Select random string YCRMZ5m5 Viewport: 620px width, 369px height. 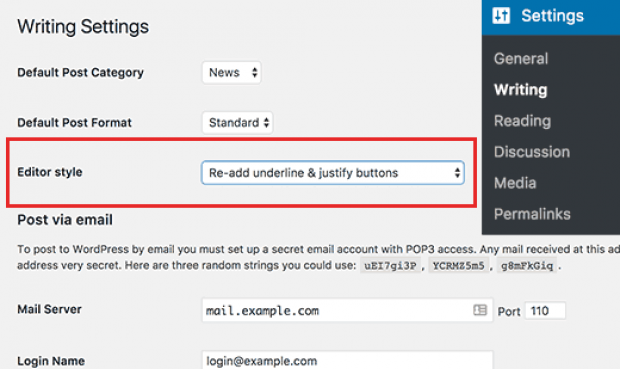tap(458, 265)
